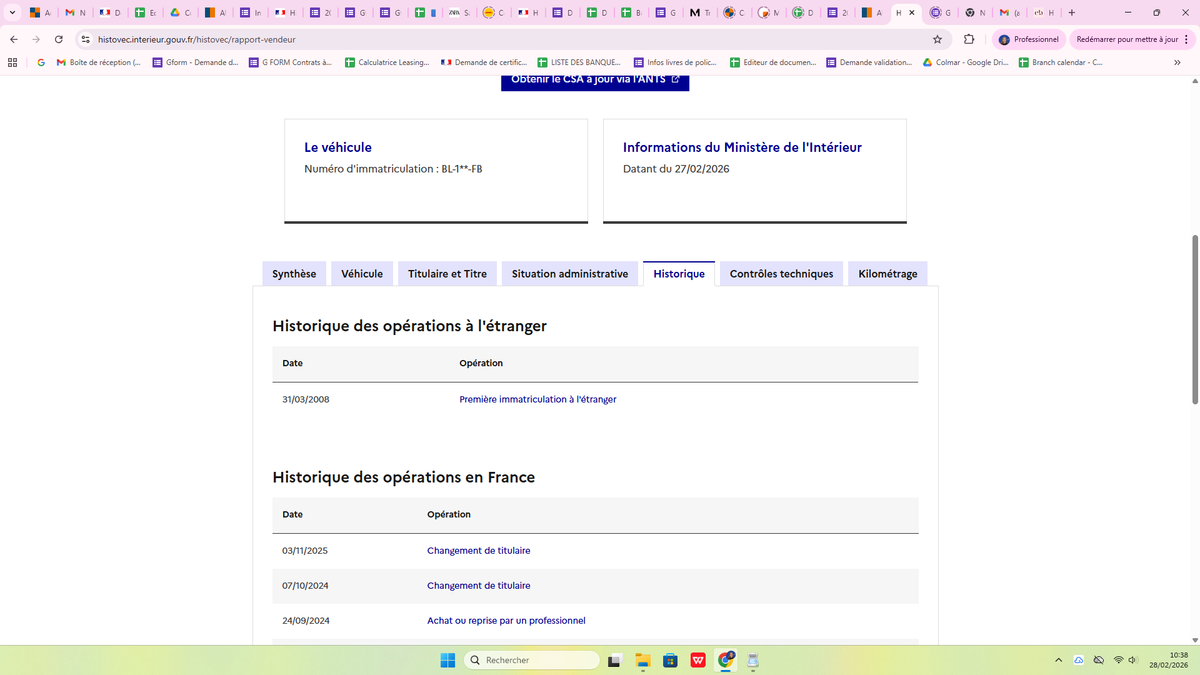Screen dimensions: 1200x675
Task: Show hidden system tray icons
Action: click(1058, 660)
